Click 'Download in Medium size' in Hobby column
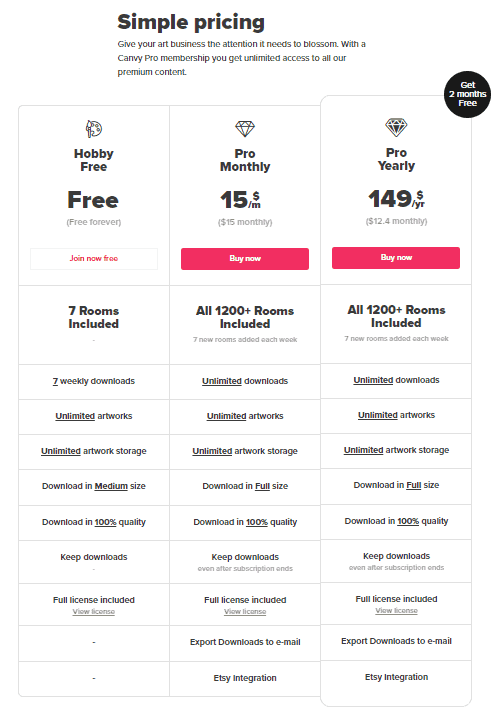 [94, 486]
